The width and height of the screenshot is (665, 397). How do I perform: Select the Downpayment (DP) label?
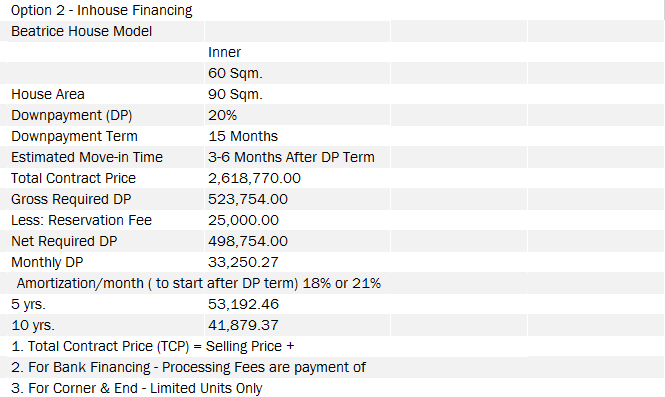[x=72, y=115]
